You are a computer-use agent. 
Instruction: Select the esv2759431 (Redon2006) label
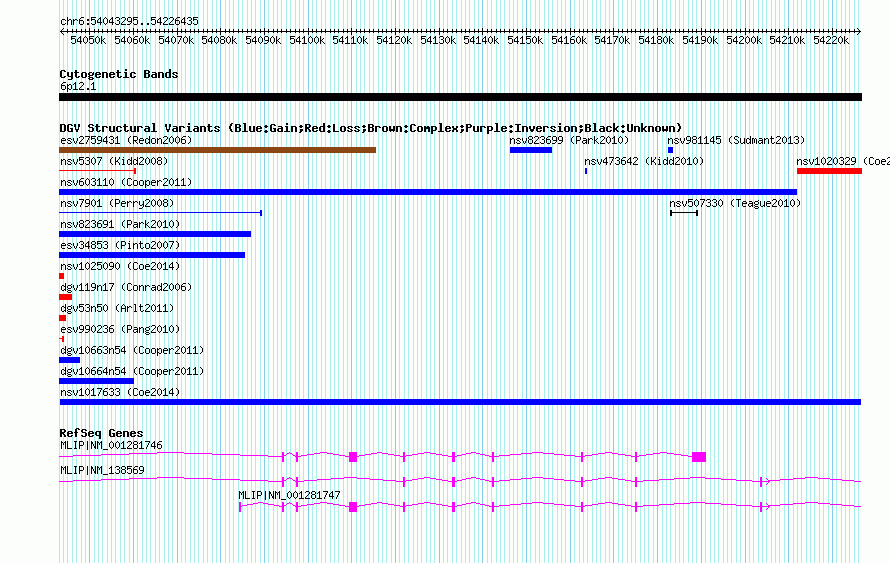tap(126, 140)
